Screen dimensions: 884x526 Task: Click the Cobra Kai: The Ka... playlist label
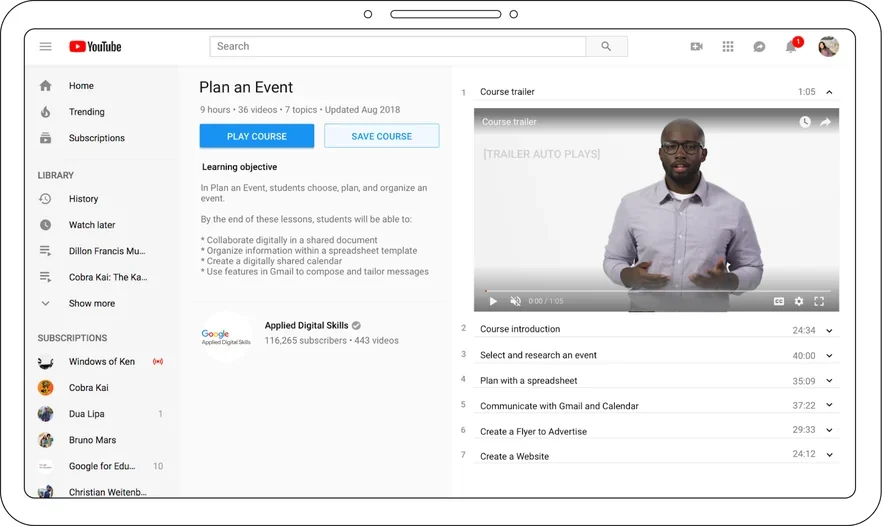pos(108,277)
